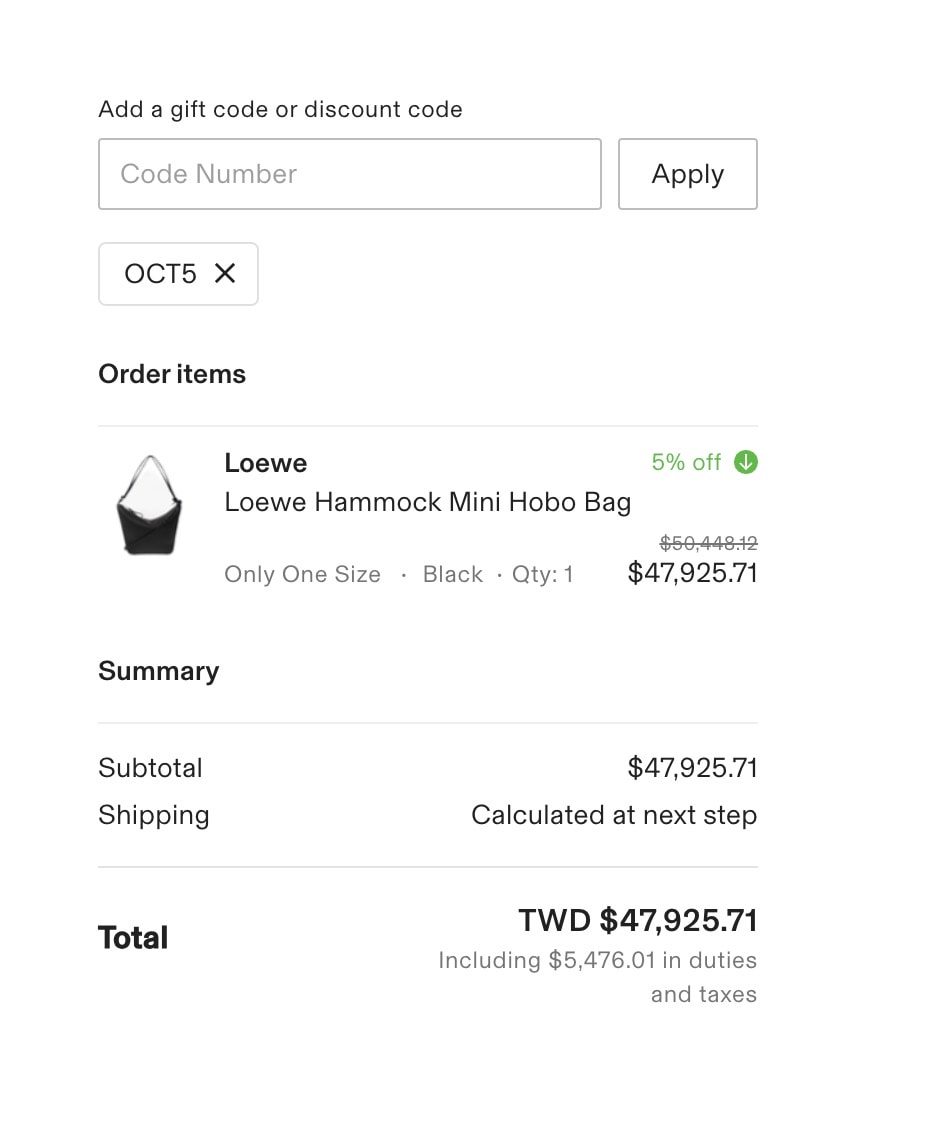Open the Loewe bag thumbnail image
Viewport: 944px width, 1144px height.
(x=149, y=505)
